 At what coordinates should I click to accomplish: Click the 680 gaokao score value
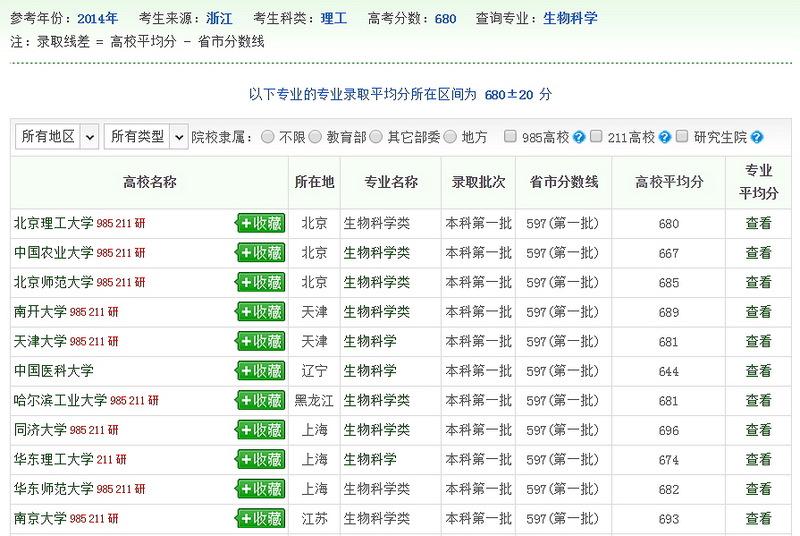point(445,18)
